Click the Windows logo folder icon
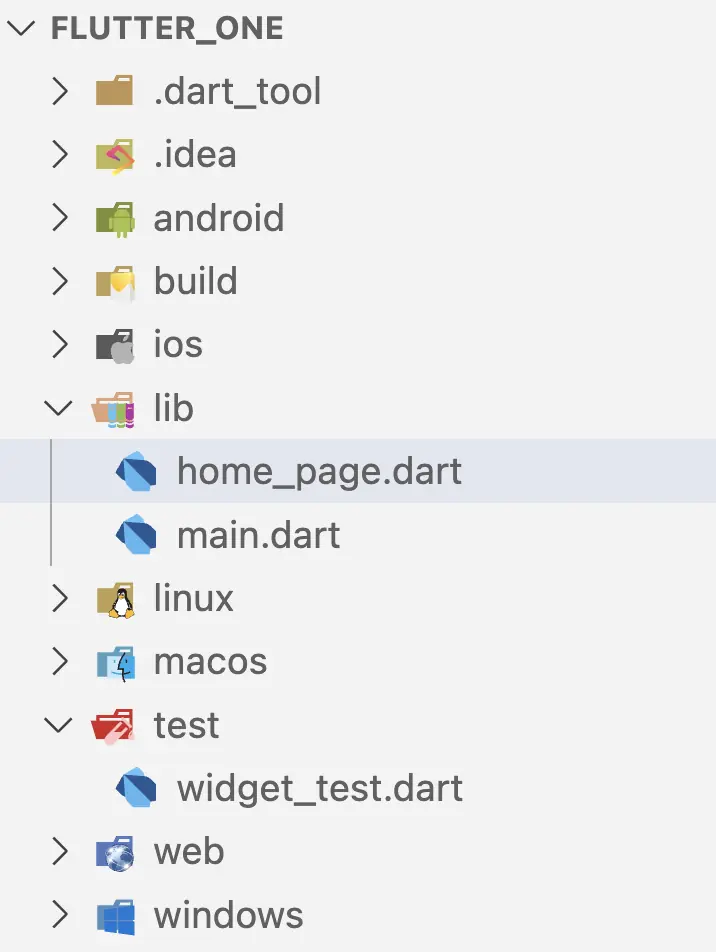This screenshot has height=952, width=716. pyautogui.click(x=115, y=916)
